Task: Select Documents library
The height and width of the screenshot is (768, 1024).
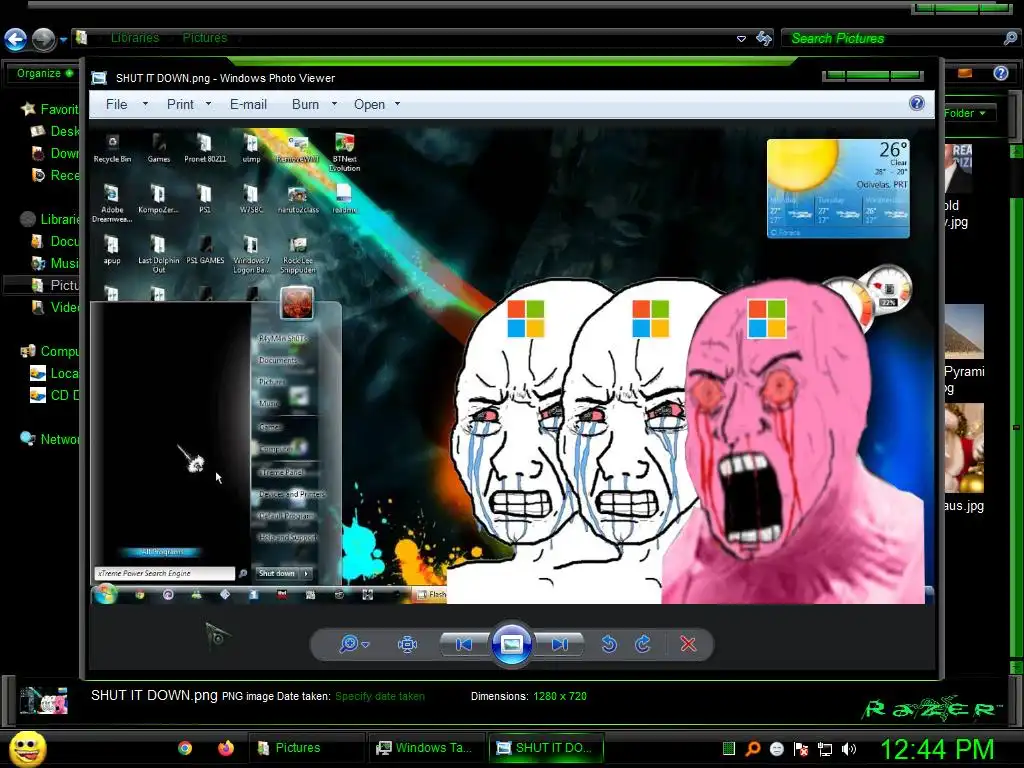Action: click(56, 242)
